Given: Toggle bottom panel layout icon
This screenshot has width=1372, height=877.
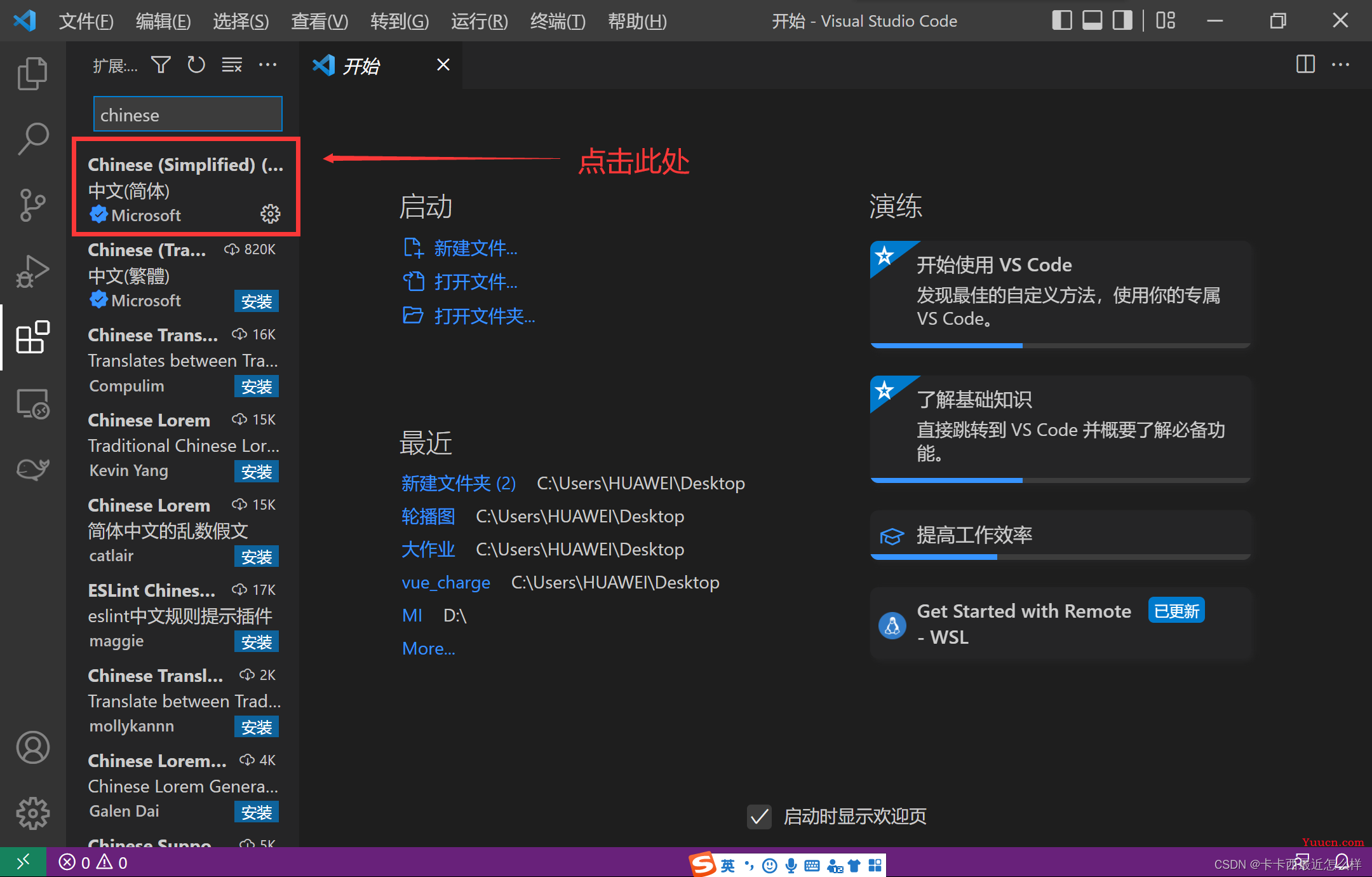Looking at the screenshot, I should (1093, 20).
